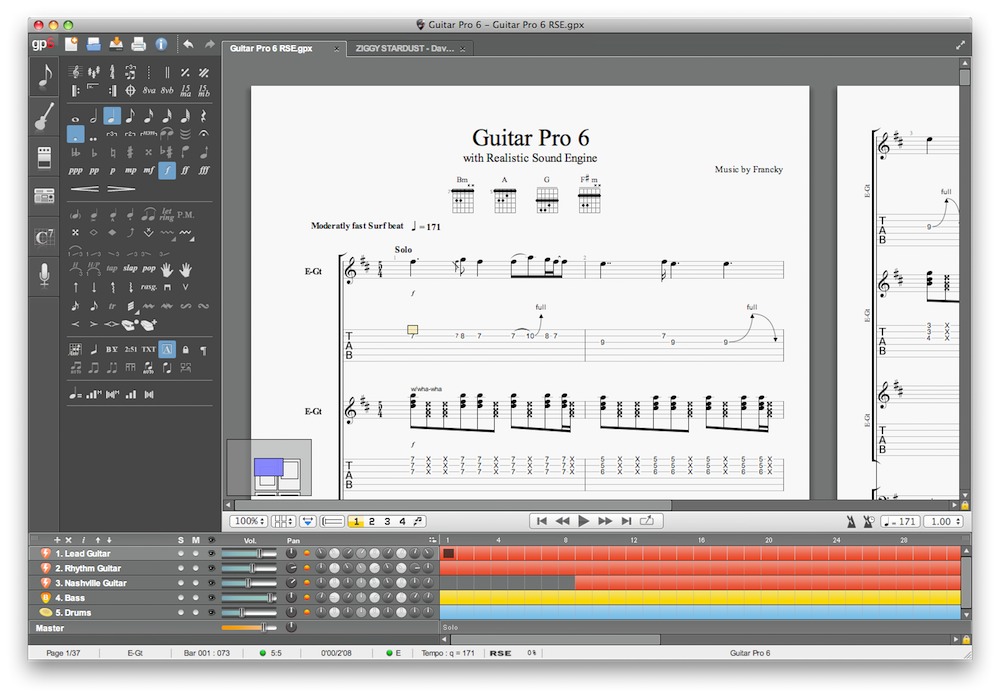The width and height of the screenshot is (1000, 698).
Task: Click the add track plus button
Action: pyautogui.click(x=57, y=540)
